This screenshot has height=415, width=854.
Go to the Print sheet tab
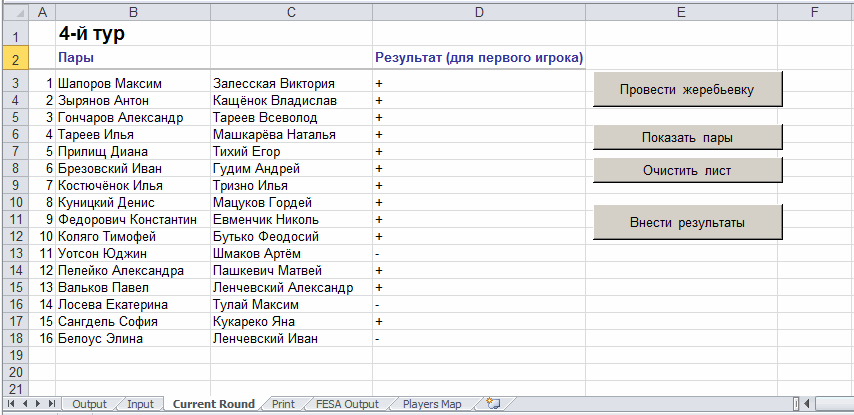point(283,404)
